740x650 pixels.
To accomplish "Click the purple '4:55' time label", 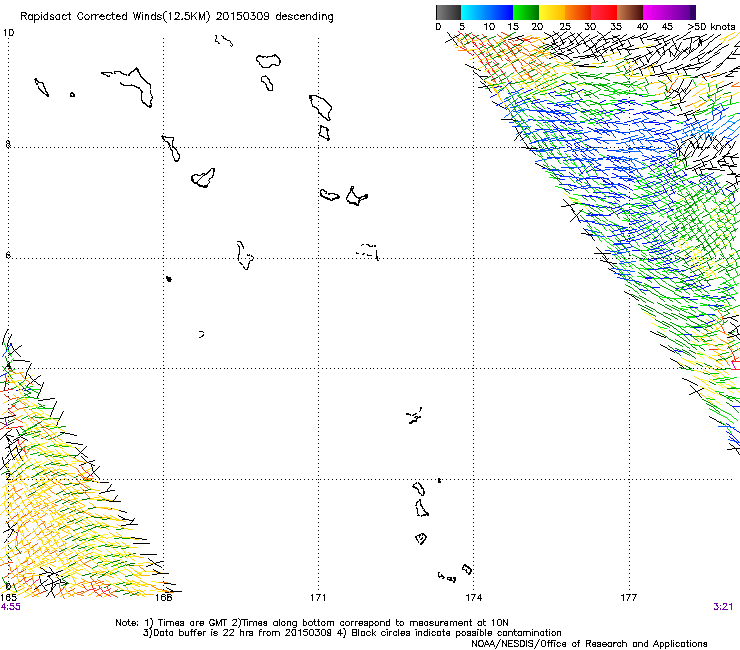I will coord(10,607).
